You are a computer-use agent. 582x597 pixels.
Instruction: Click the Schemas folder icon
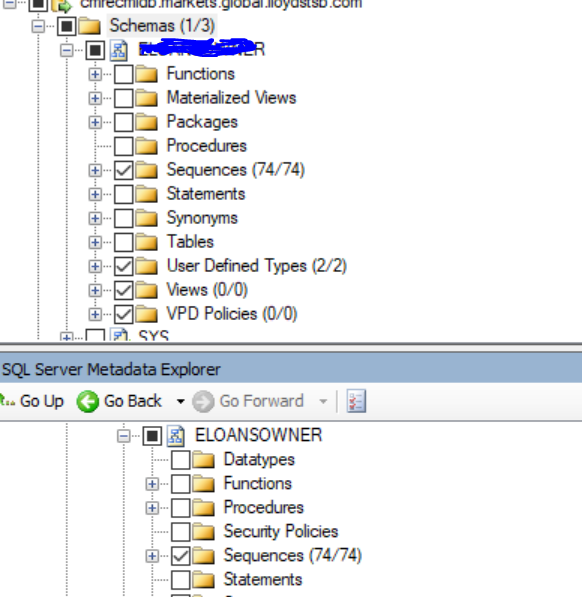[x=89, y=26]
